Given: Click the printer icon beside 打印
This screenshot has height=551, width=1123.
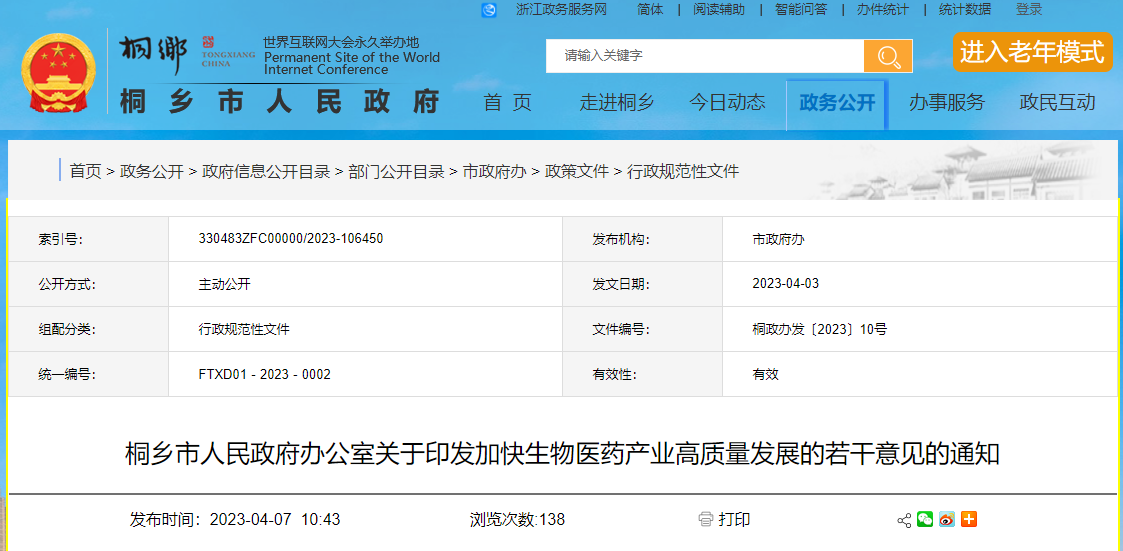Looking at the screenshot, I should coord(706,519).
